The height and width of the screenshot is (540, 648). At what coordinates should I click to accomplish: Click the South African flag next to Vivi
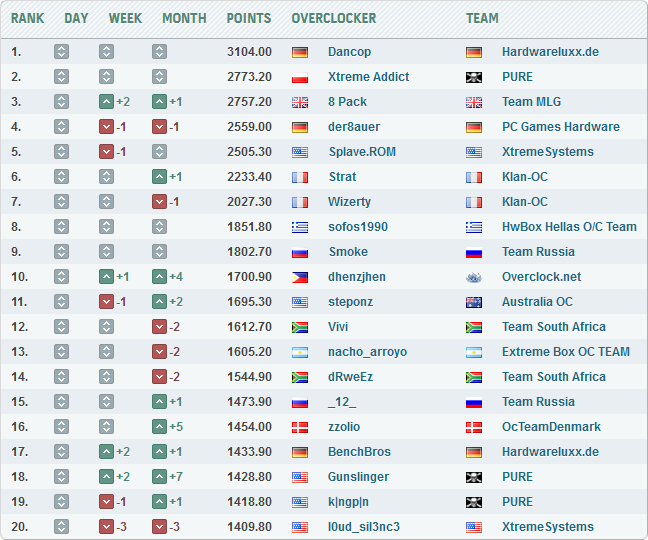[x=300, y=327]
